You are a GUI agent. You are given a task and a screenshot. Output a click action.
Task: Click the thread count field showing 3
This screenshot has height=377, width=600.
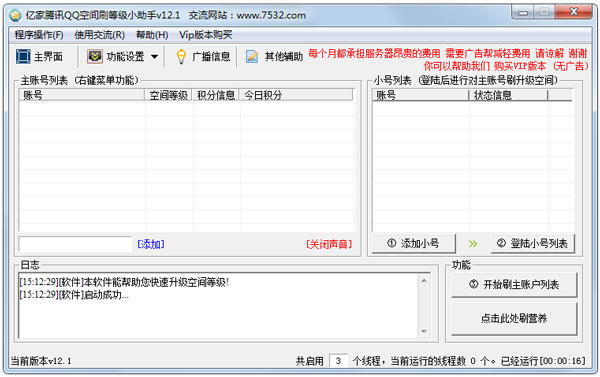[x=338, y=361]
